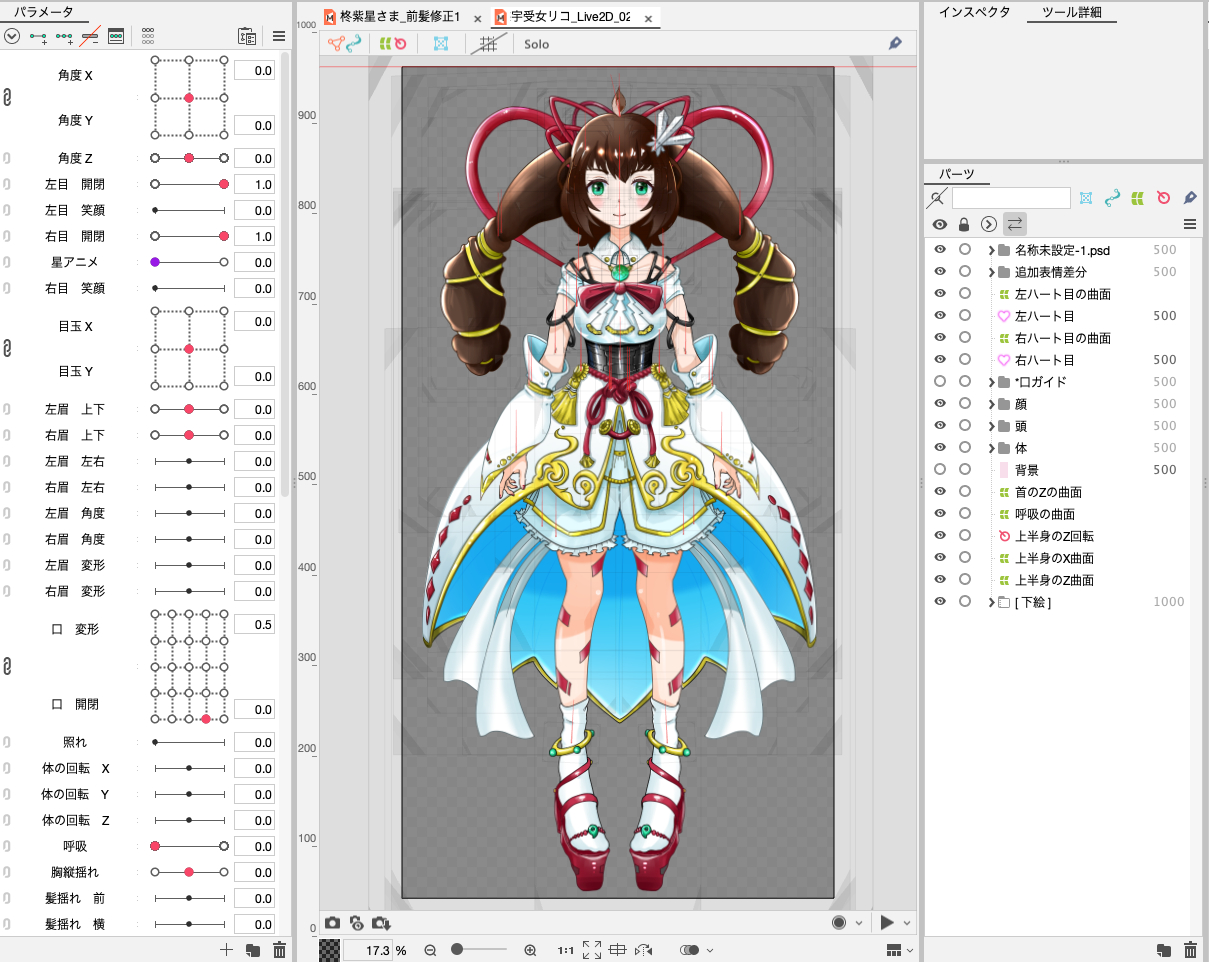This screenshot has width=1209, height=962.
Task: Click the 角度 Z parameter slider
Action: point(189,158)
